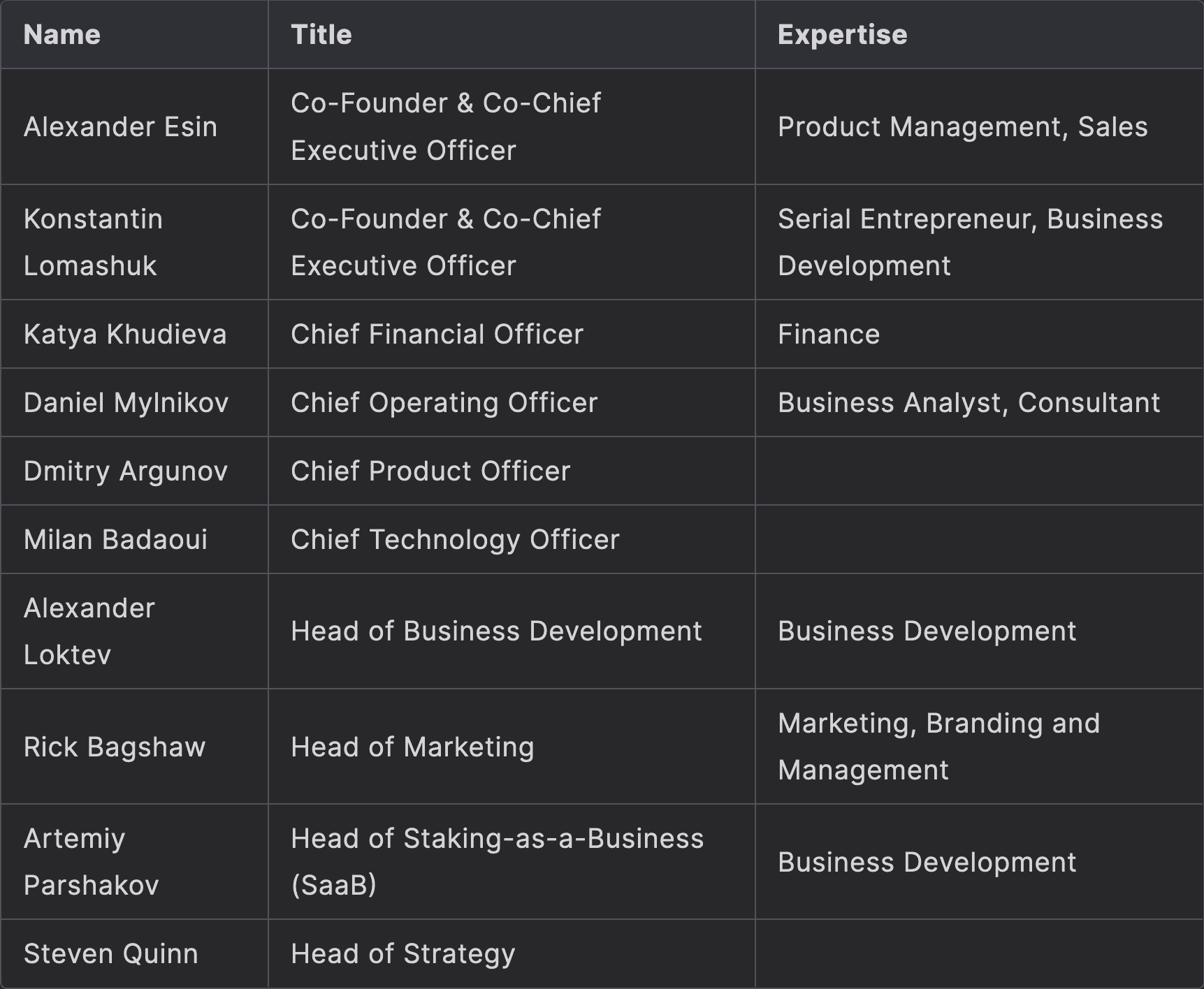Click the Name column header
This screenshot has width=1204, height=989.
click(x=62, y=35)
